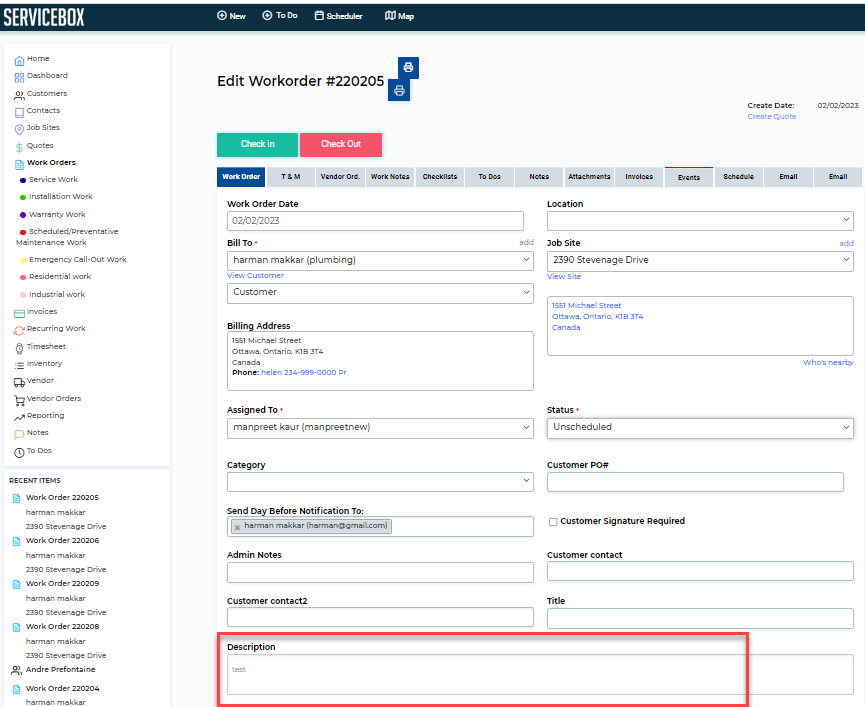Open the Map from top bar

(x=399, y=16)
